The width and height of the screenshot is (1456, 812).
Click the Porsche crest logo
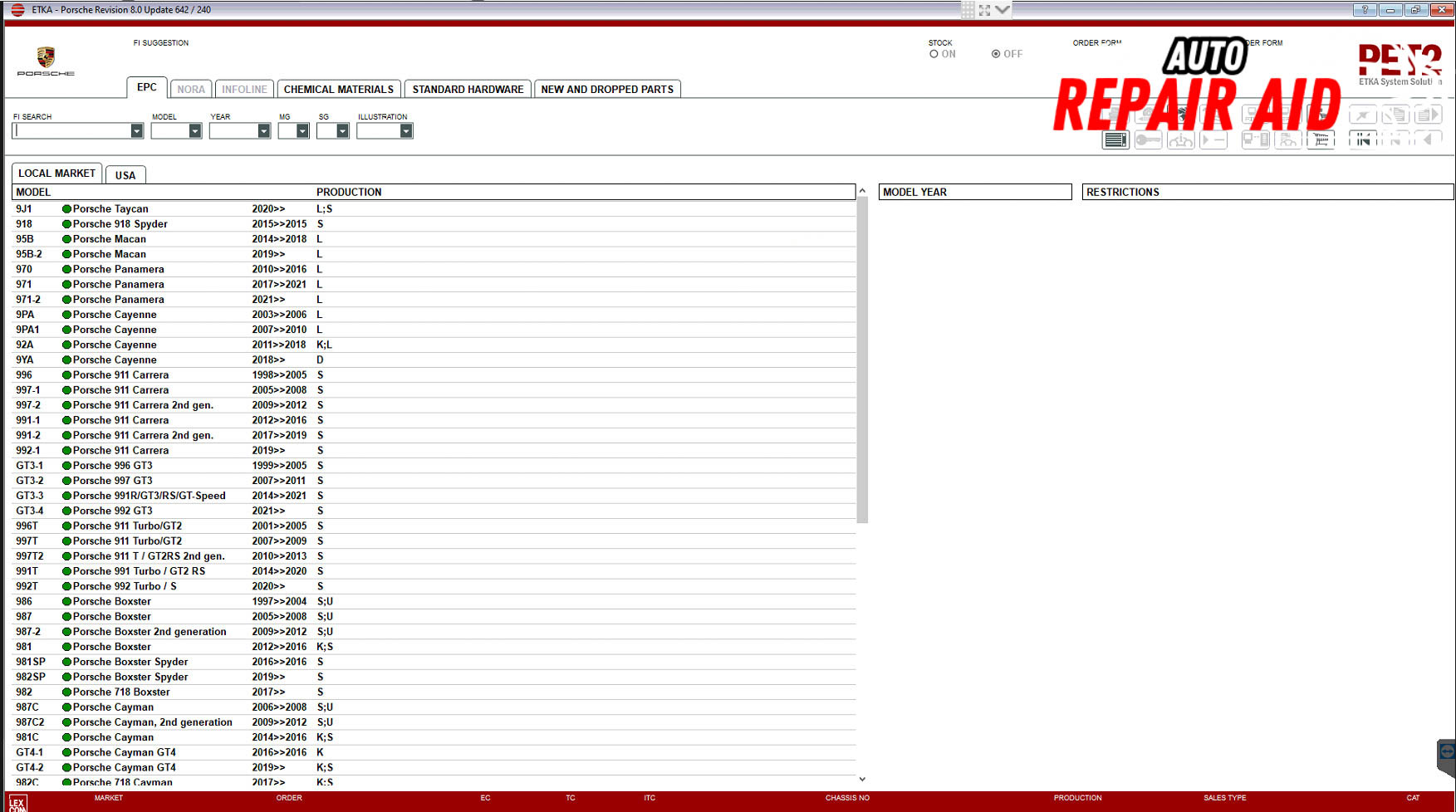point(46,57)
